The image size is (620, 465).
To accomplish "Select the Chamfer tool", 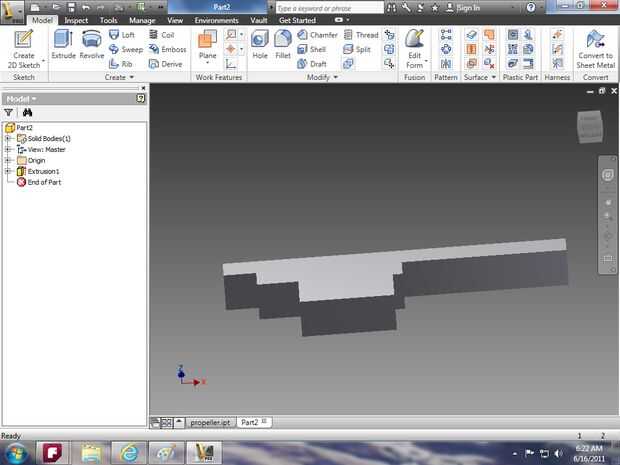I will tap(317, 35).
